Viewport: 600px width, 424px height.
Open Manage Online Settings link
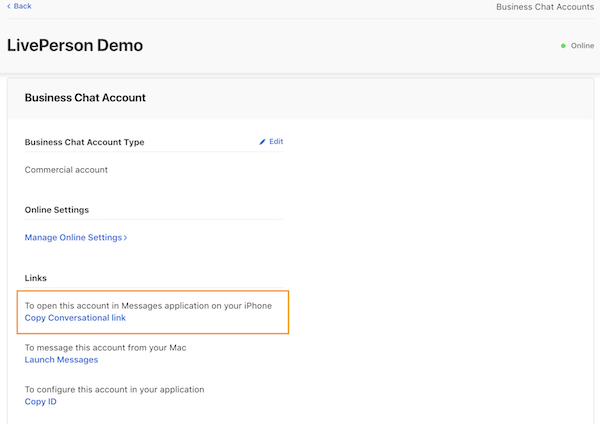(x=76, y=238)
